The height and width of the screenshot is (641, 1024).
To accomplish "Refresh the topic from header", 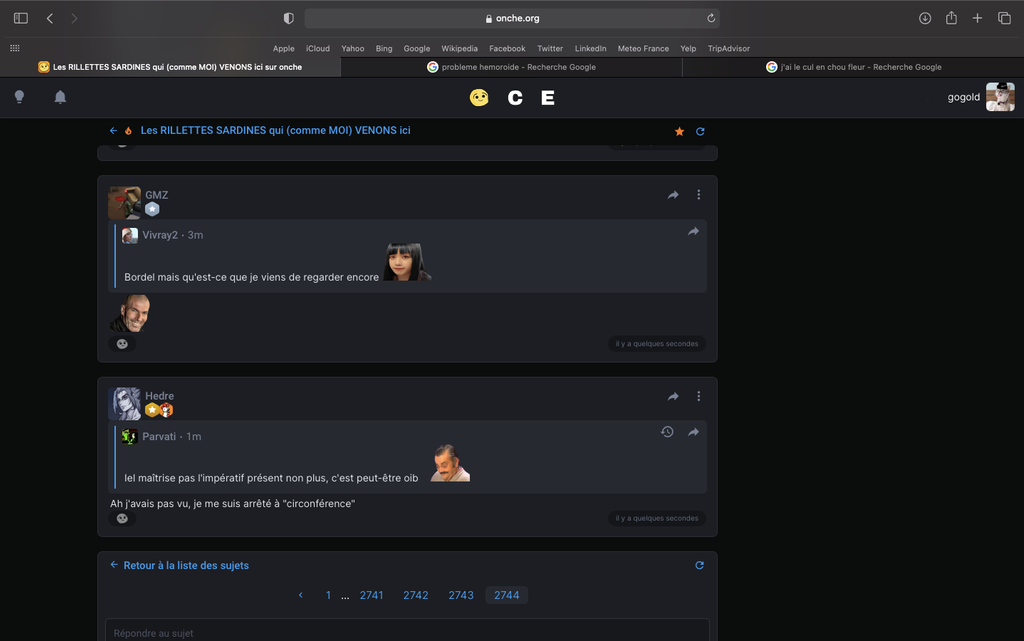I will [x=700, y=131].
